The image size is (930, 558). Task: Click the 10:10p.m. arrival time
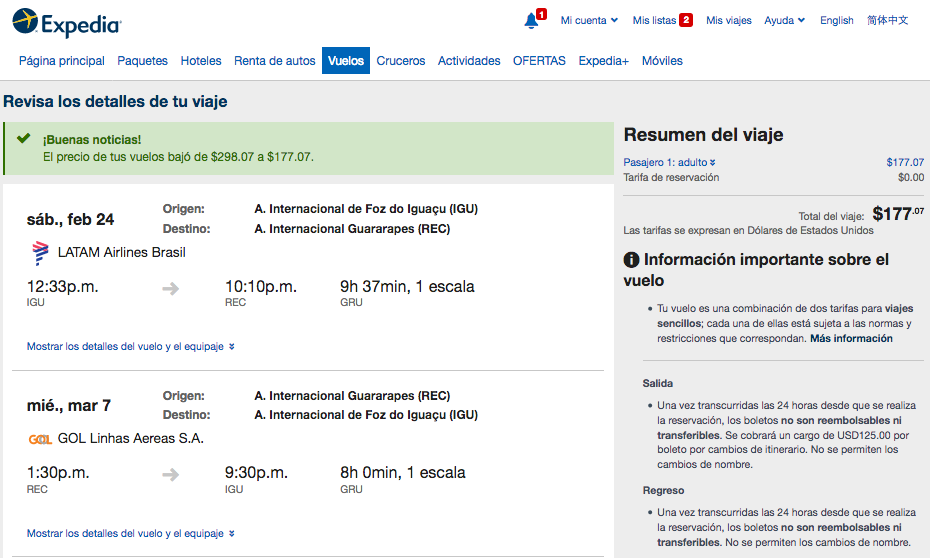[261, 286]
